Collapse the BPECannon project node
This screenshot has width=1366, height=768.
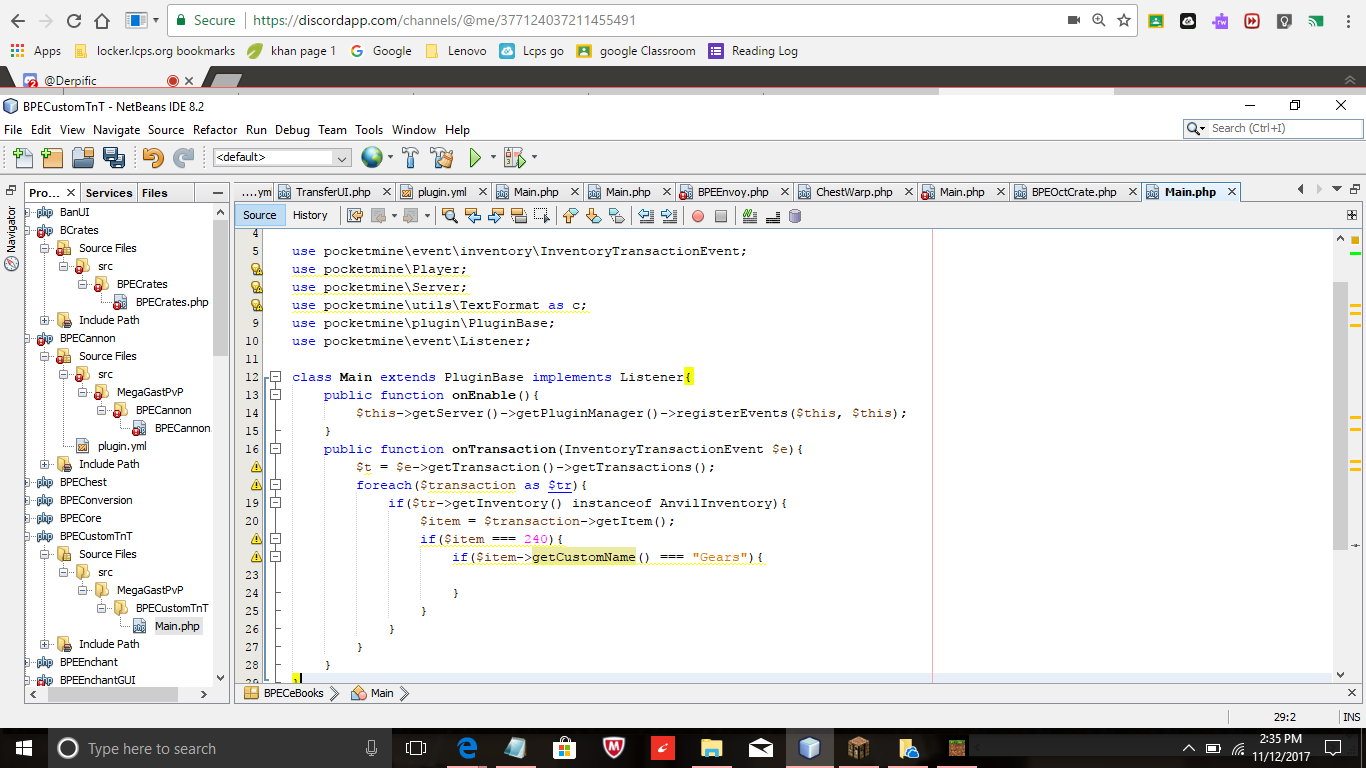[x=28, y=338]
